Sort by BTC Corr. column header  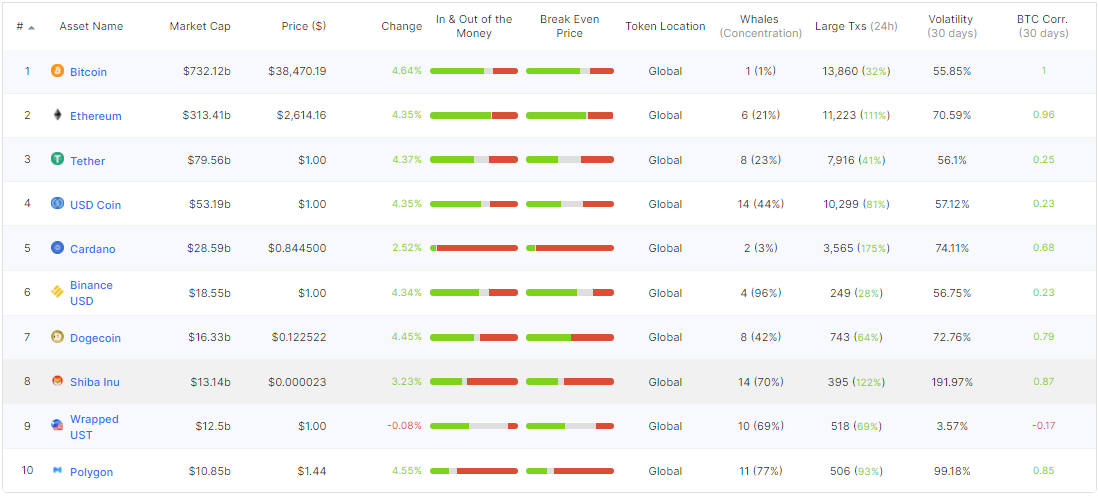click(1042, 26)
